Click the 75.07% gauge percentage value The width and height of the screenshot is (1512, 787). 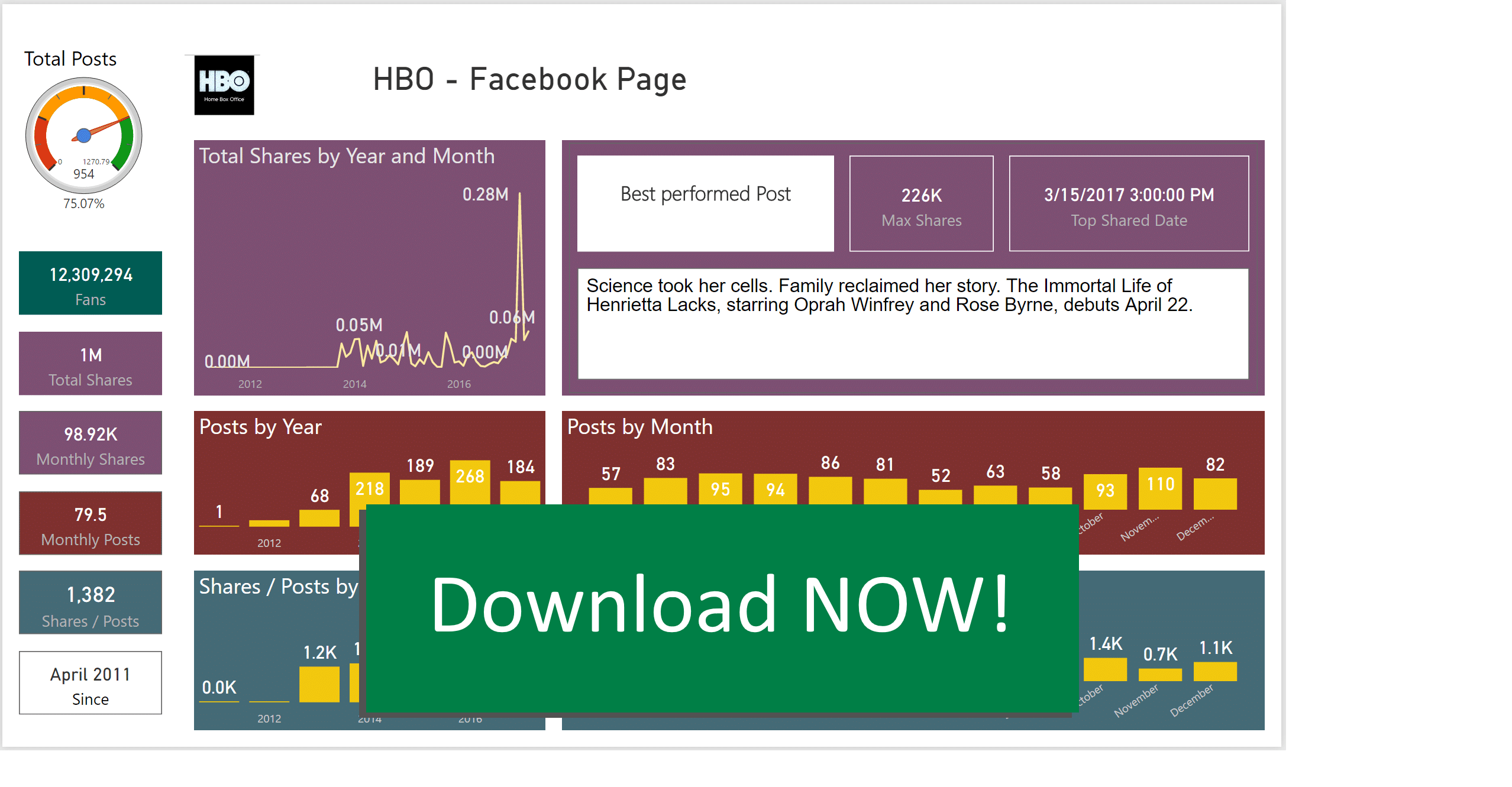point(84,203)
